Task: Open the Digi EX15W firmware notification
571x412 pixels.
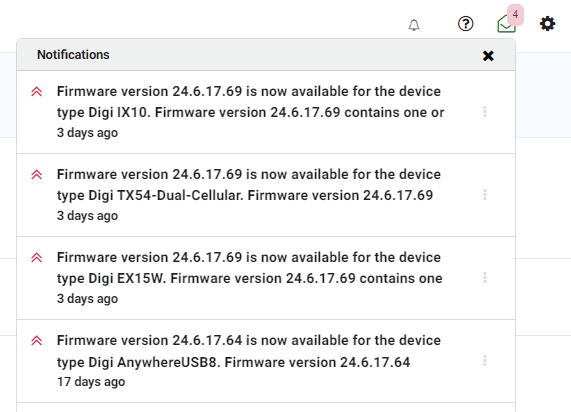Action: 250,268
